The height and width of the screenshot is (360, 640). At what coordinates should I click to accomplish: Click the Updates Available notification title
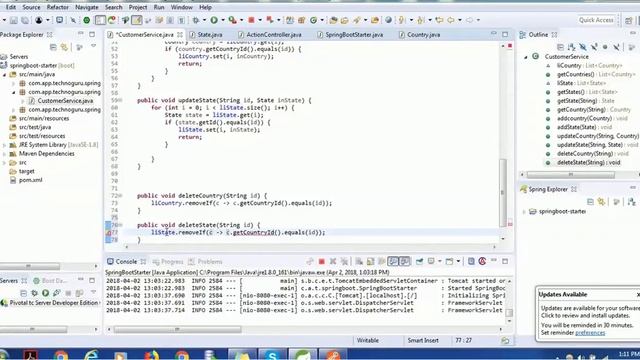pos(562,294)
